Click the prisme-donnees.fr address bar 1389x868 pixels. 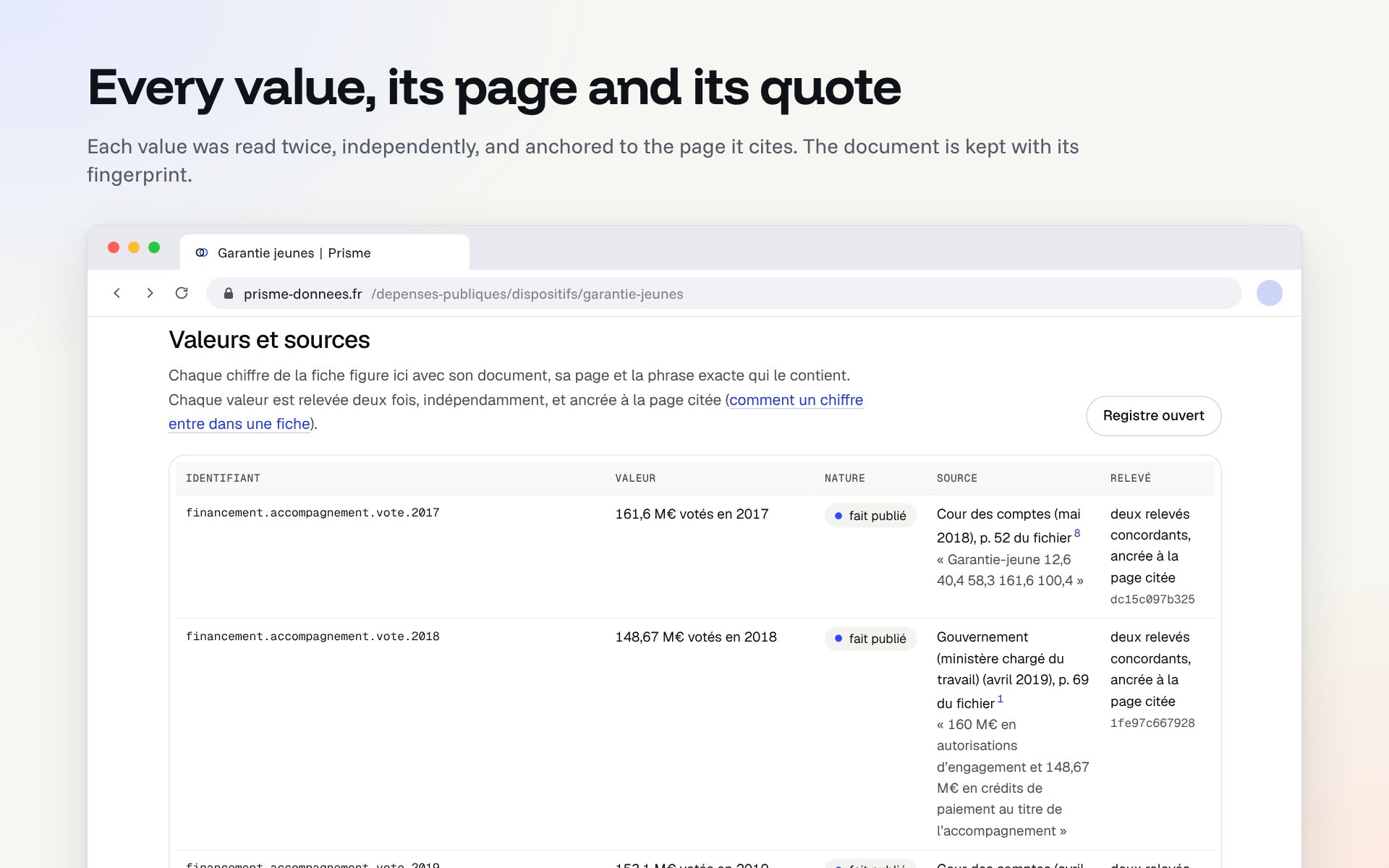pos(723,293)
